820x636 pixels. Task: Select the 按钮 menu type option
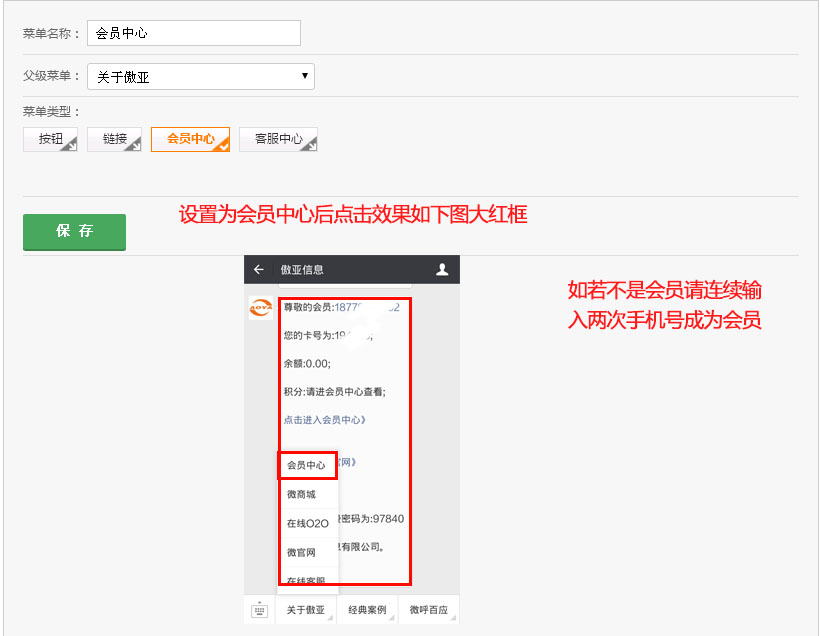pyautogui.click(x=50, y=139)
